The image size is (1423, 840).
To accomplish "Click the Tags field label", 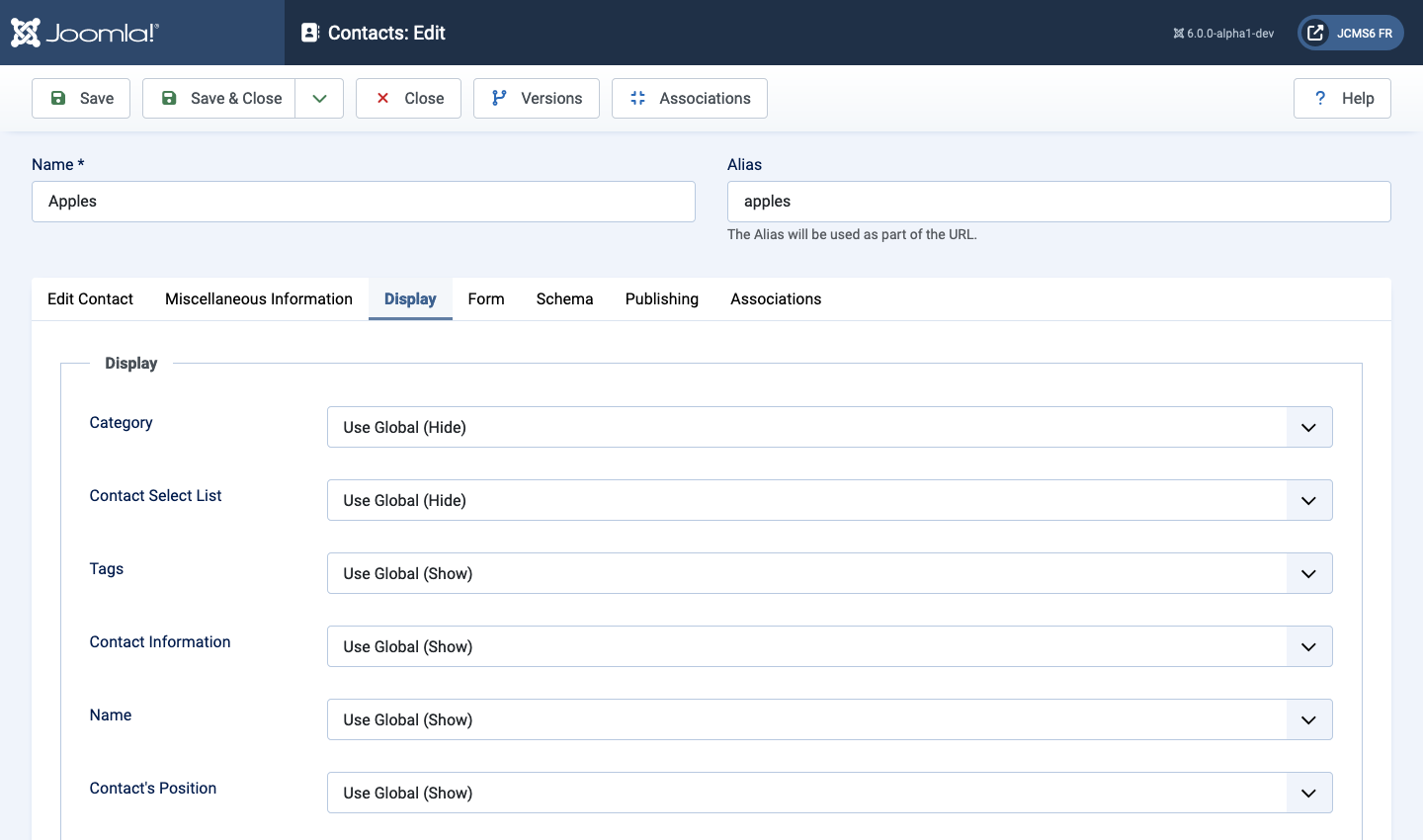I will coord(107,569).
